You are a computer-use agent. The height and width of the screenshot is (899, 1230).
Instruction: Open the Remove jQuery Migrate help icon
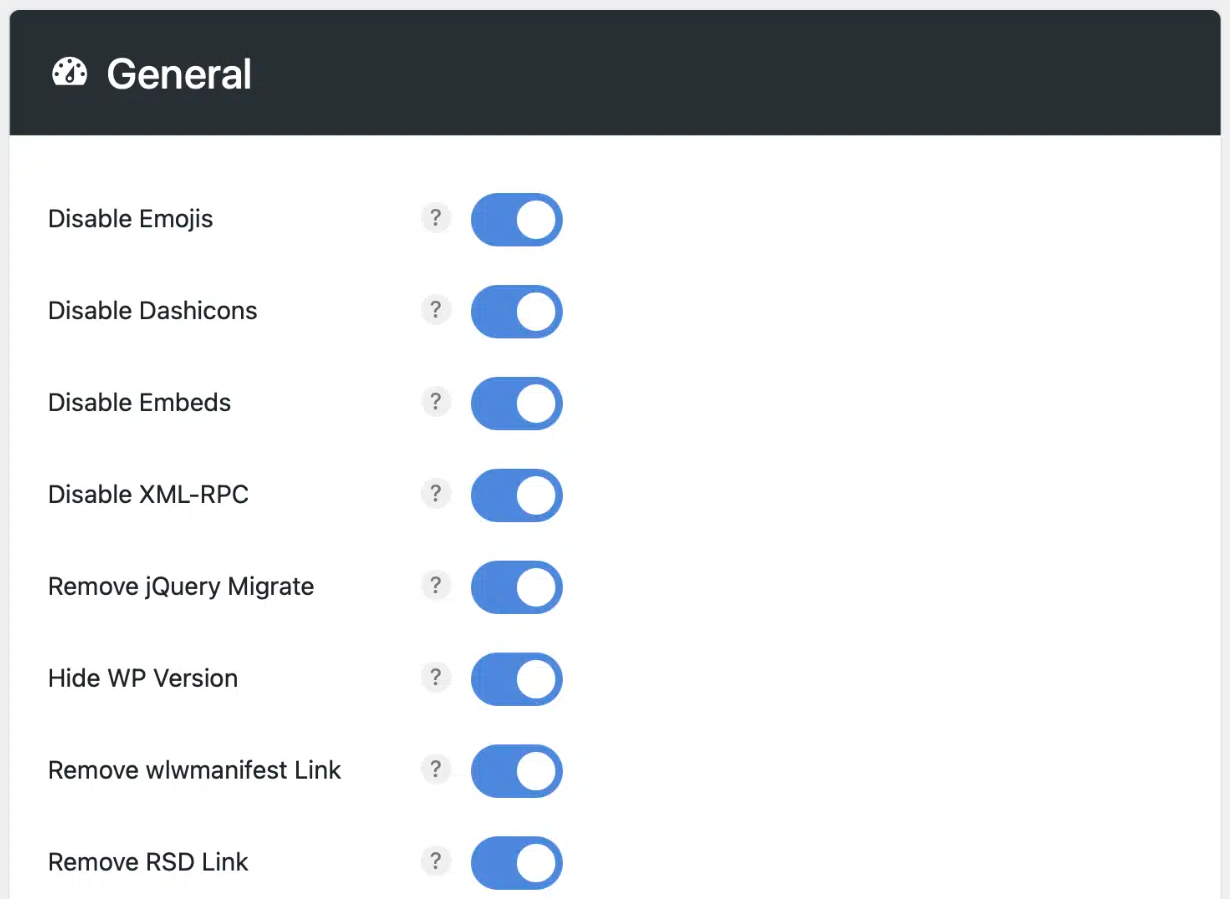click(435, 586)
